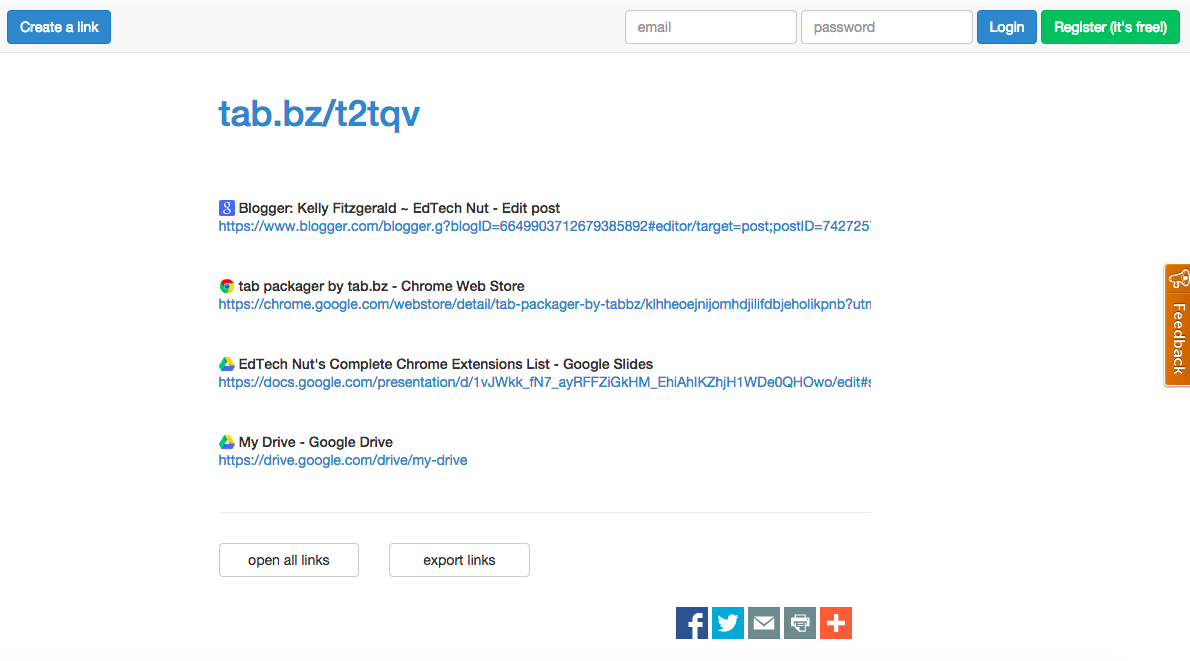Screen dimensions: 1190x661
Task: Open the drive.google.com/drive/my-drive URL
Action: [343, 461]
